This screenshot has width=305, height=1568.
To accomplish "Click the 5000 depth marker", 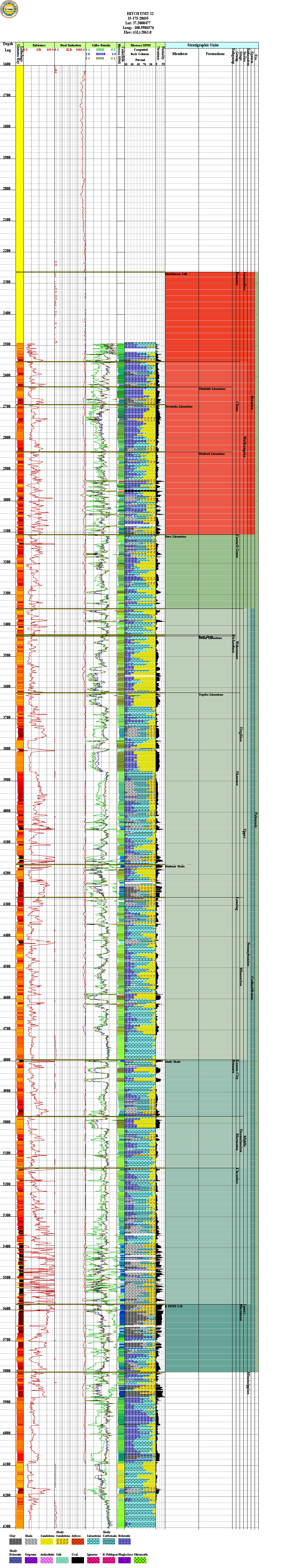I will pyautogui.click(x=7, y=1122).
